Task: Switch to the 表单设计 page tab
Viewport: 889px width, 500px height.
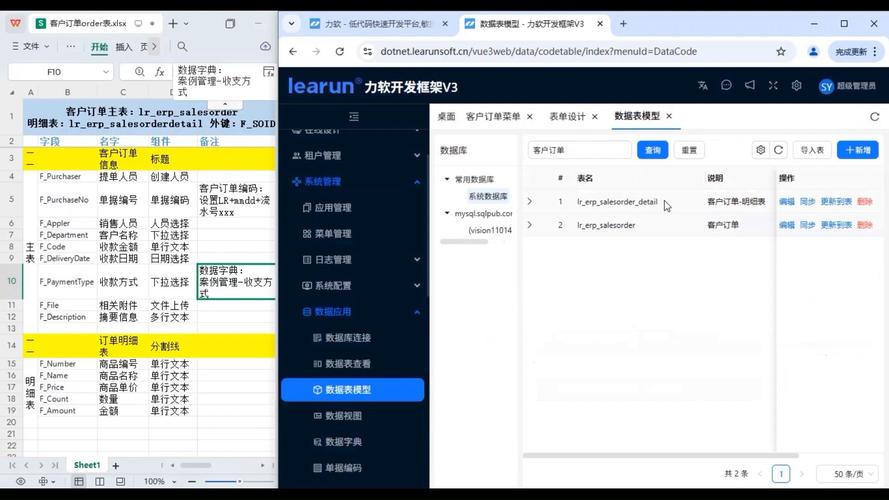Action: click(567, 116)
